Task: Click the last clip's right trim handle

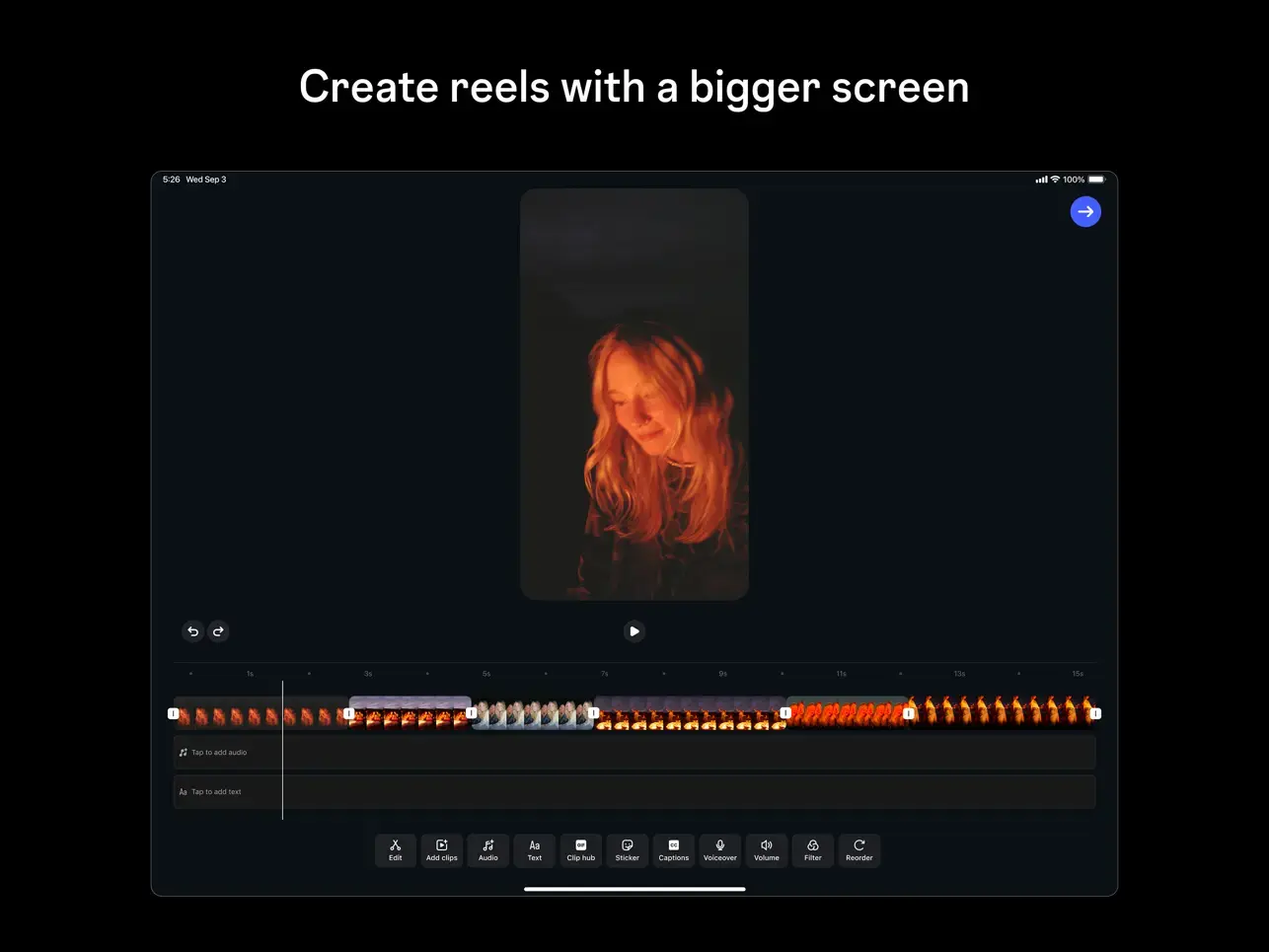Action: pyautogui.click(x=1095, y=713)
